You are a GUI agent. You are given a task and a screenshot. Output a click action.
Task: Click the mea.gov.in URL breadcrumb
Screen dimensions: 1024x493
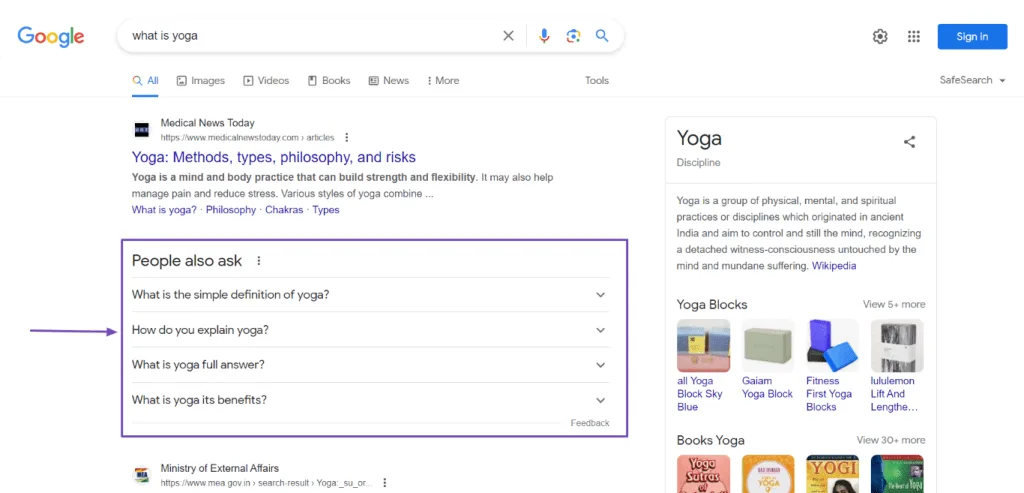click(x=266, y=483)
